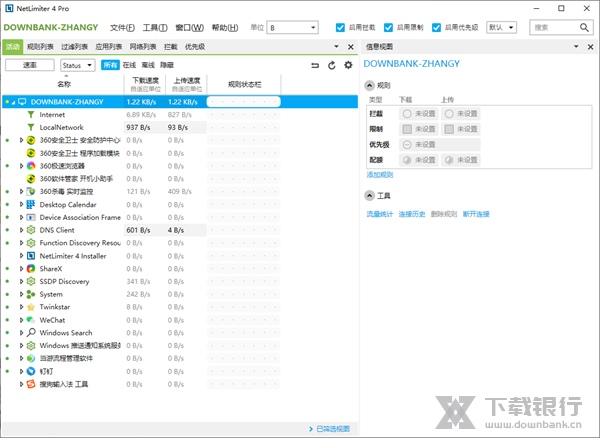Open the 流量统计 link

(x=380, y=214)
